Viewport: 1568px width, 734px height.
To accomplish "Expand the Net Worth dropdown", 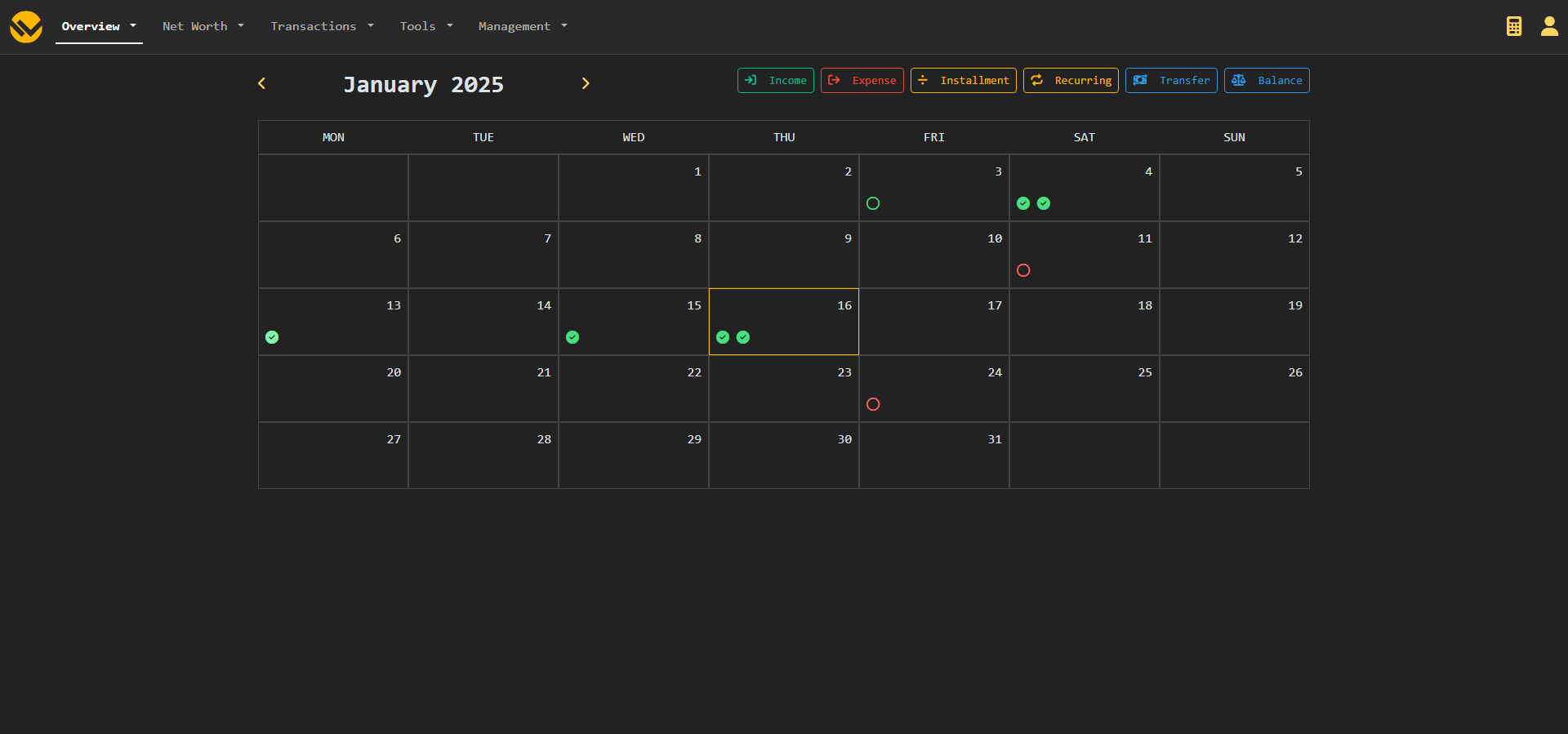I will tap(203, 26).
